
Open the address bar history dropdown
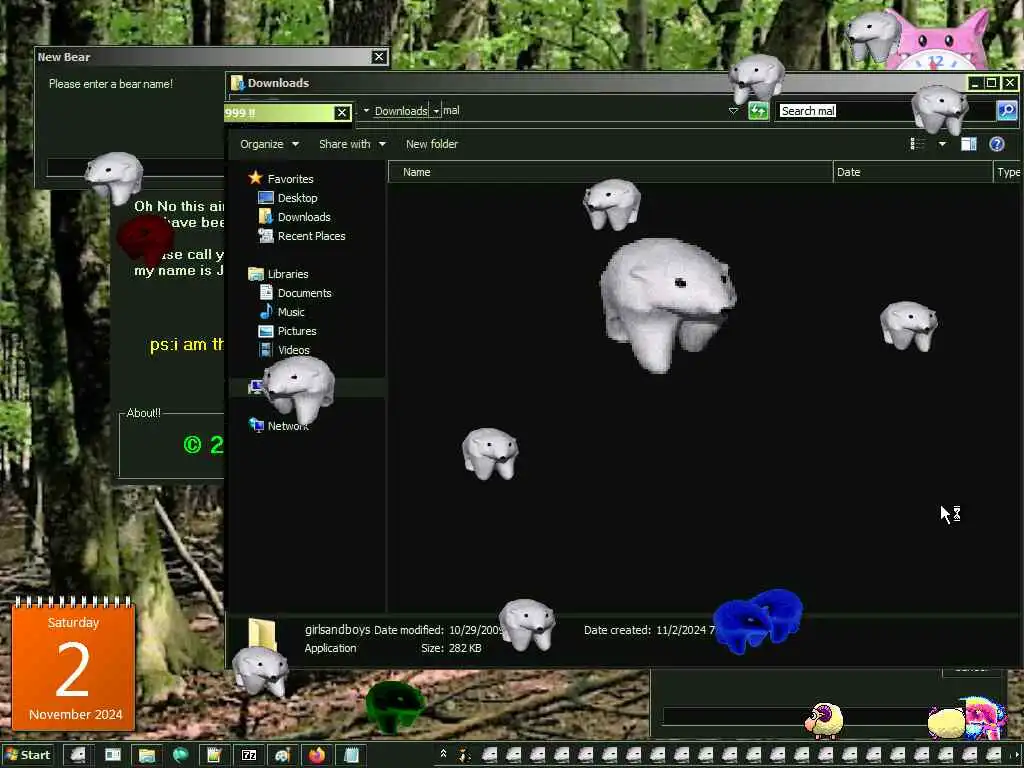click(x=733, y=111)
